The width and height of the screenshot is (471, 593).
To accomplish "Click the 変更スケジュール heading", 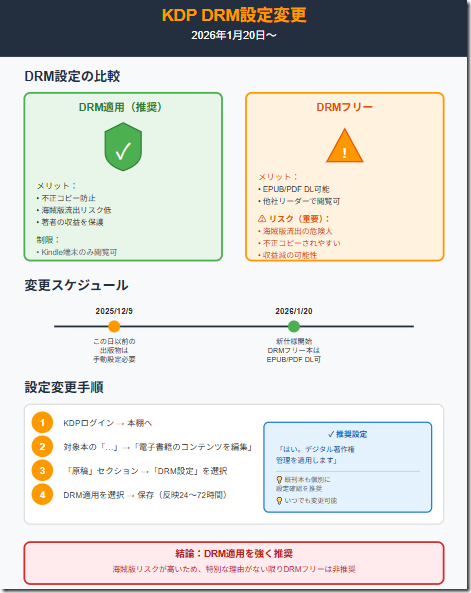I will tap(76, 285).
